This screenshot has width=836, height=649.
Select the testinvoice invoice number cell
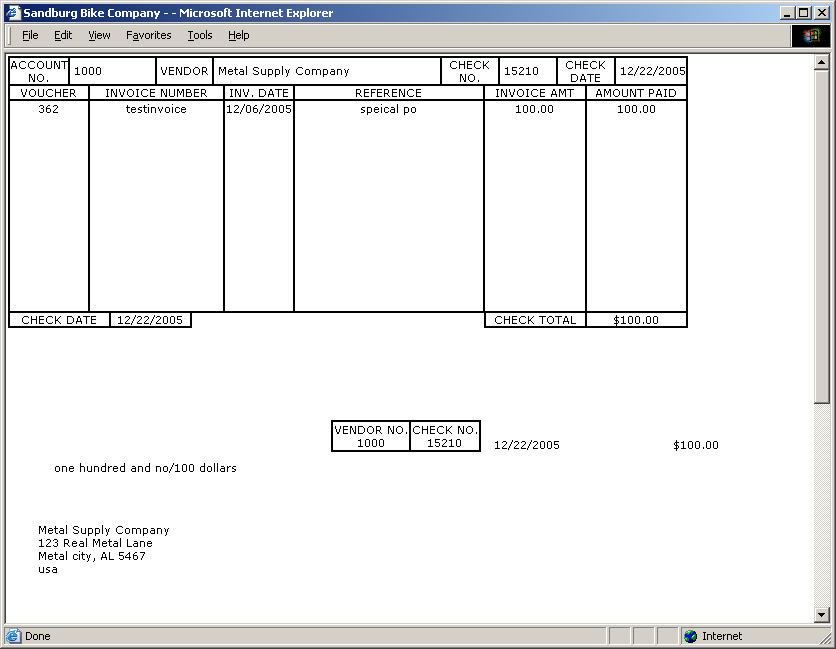click(156, 109)
